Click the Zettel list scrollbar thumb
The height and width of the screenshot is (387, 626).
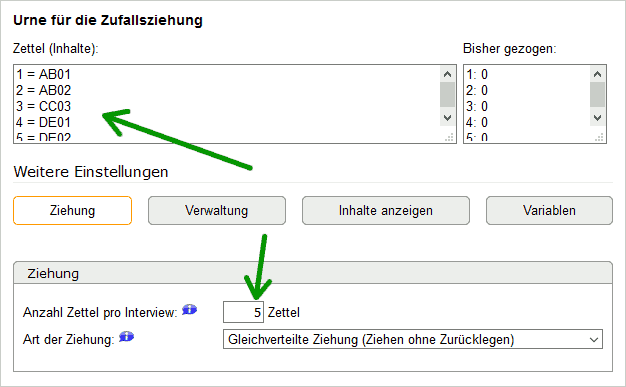[448, 95]
